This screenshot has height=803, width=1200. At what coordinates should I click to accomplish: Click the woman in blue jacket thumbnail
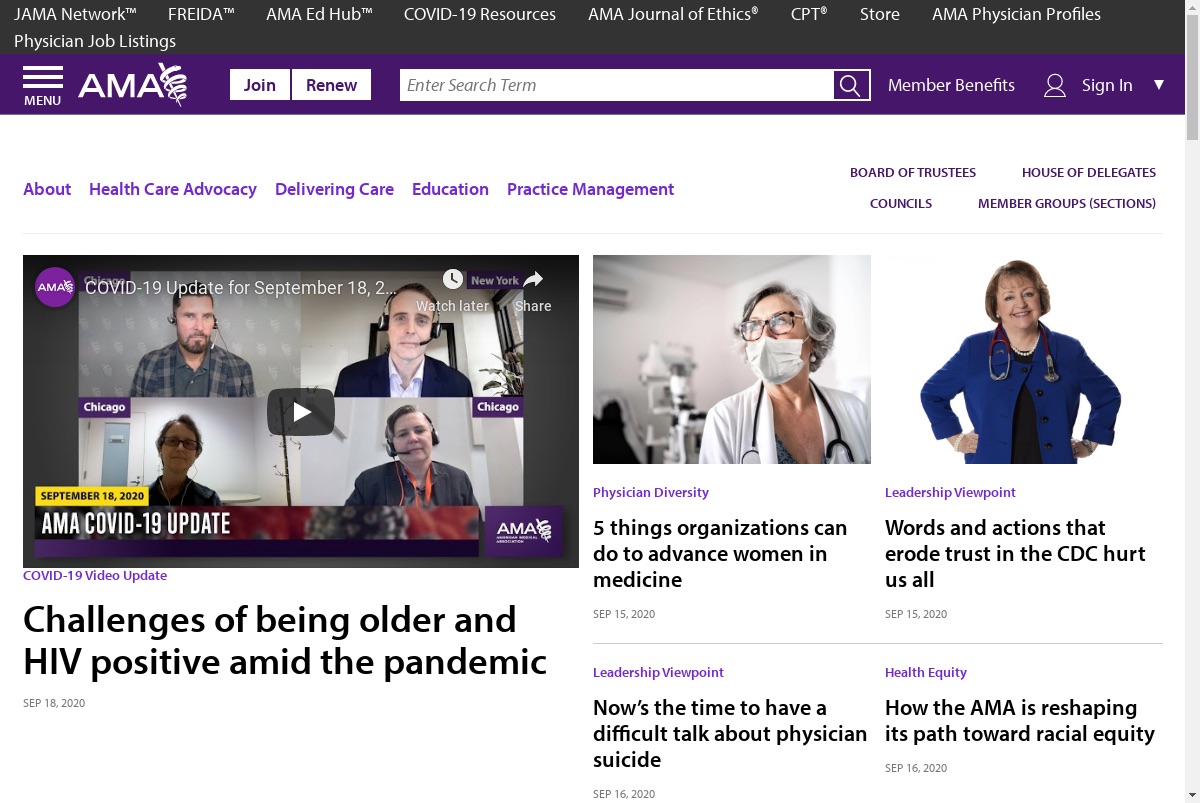click(1023, 359)
